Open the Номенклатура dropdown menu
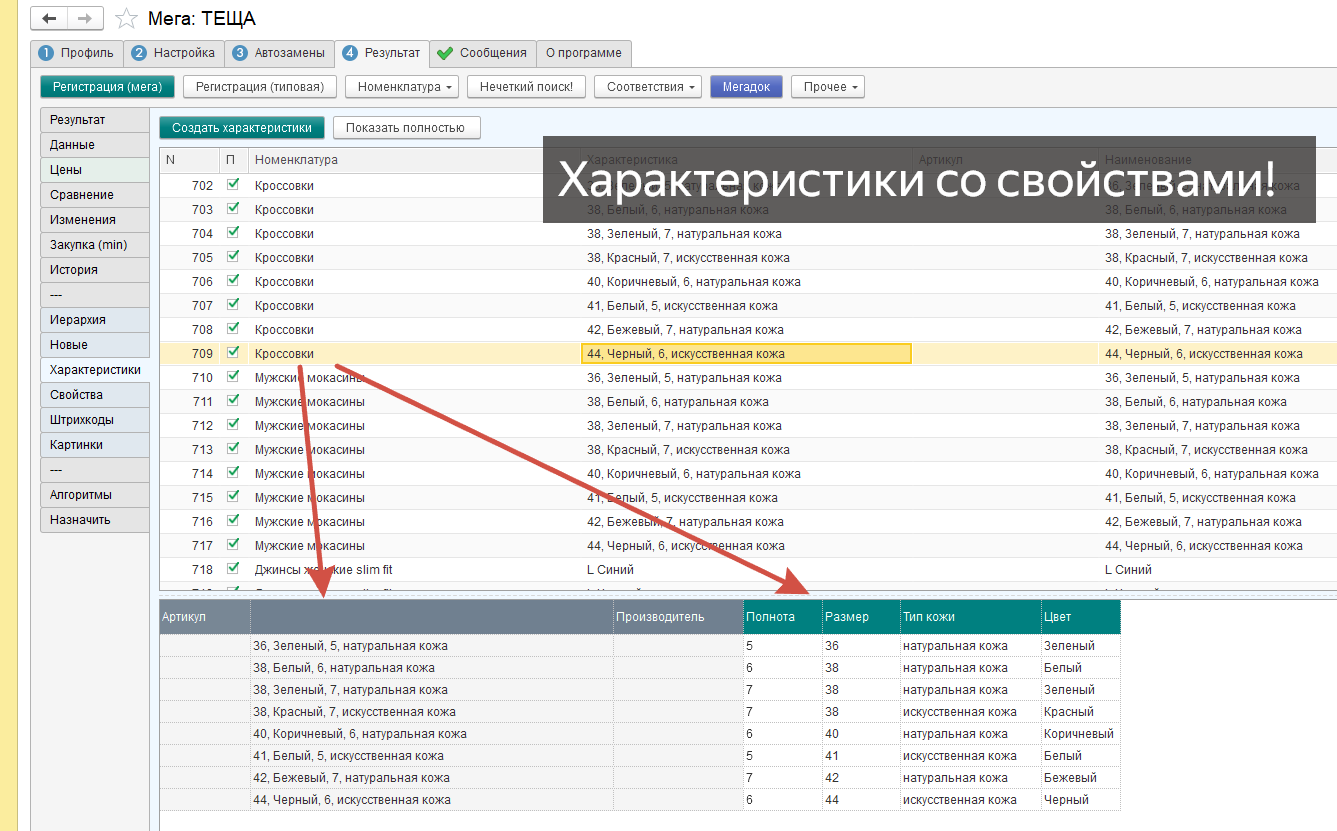This screenshot has height=831, width=1337. point(402,87)
